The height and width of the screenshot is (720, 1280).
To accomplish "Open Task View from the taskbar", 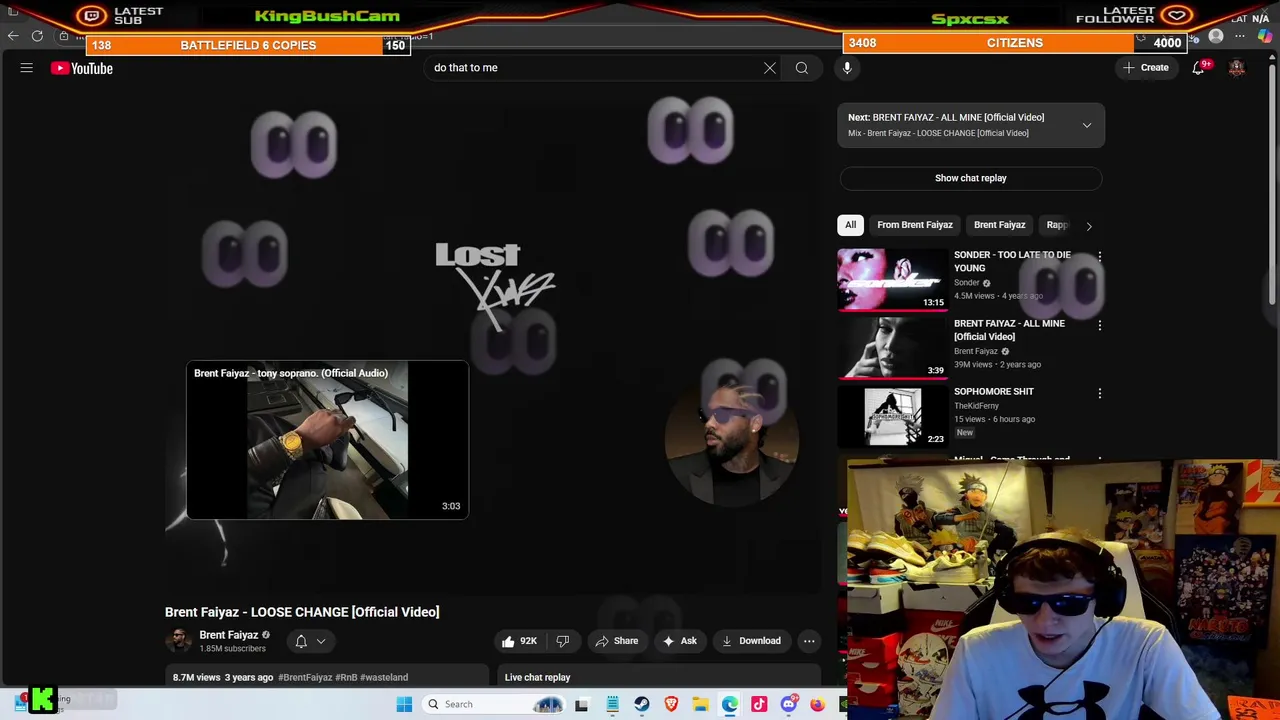I will click(582, 704).
